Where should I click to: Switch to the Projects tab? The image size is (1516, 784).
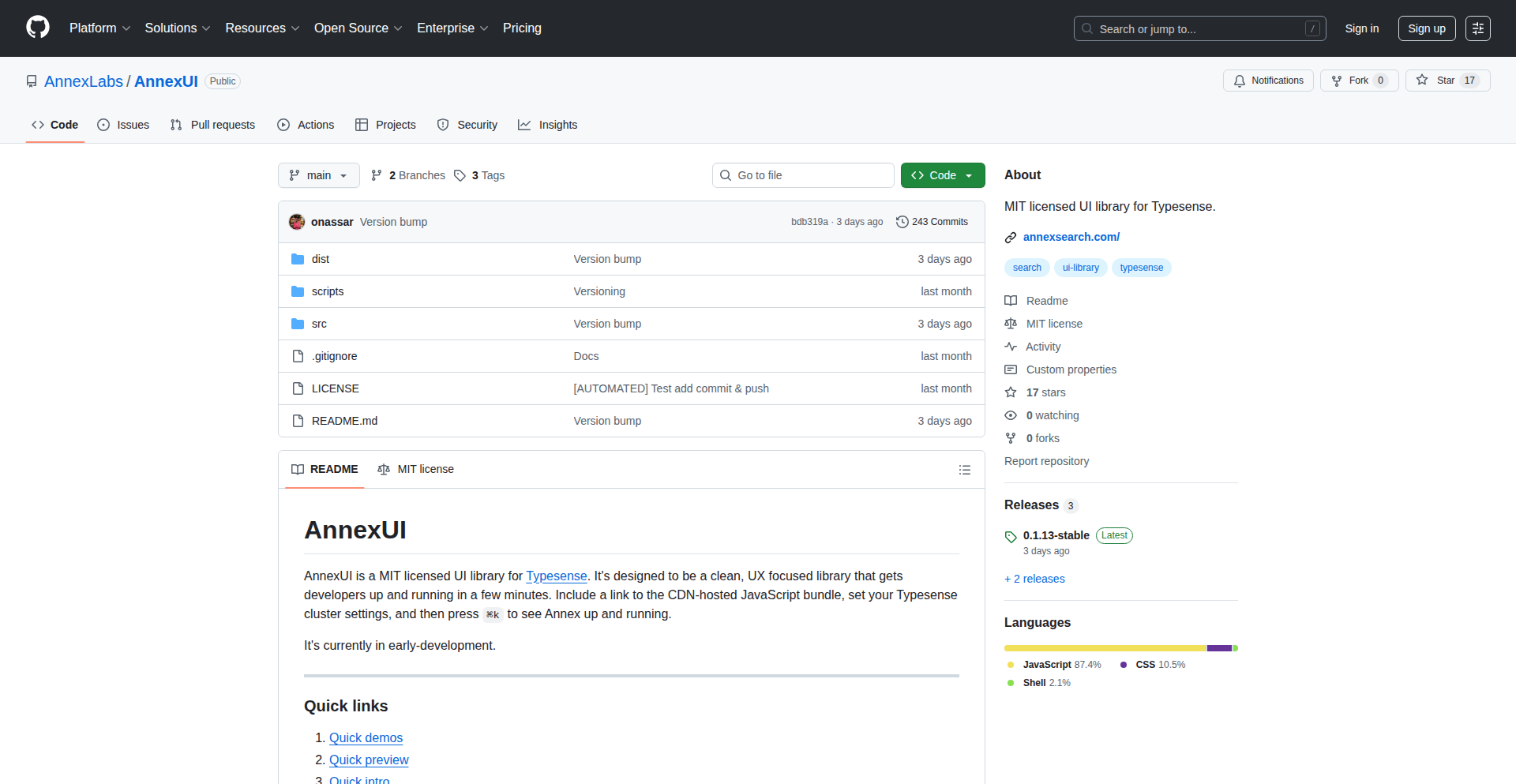point(385,125)
